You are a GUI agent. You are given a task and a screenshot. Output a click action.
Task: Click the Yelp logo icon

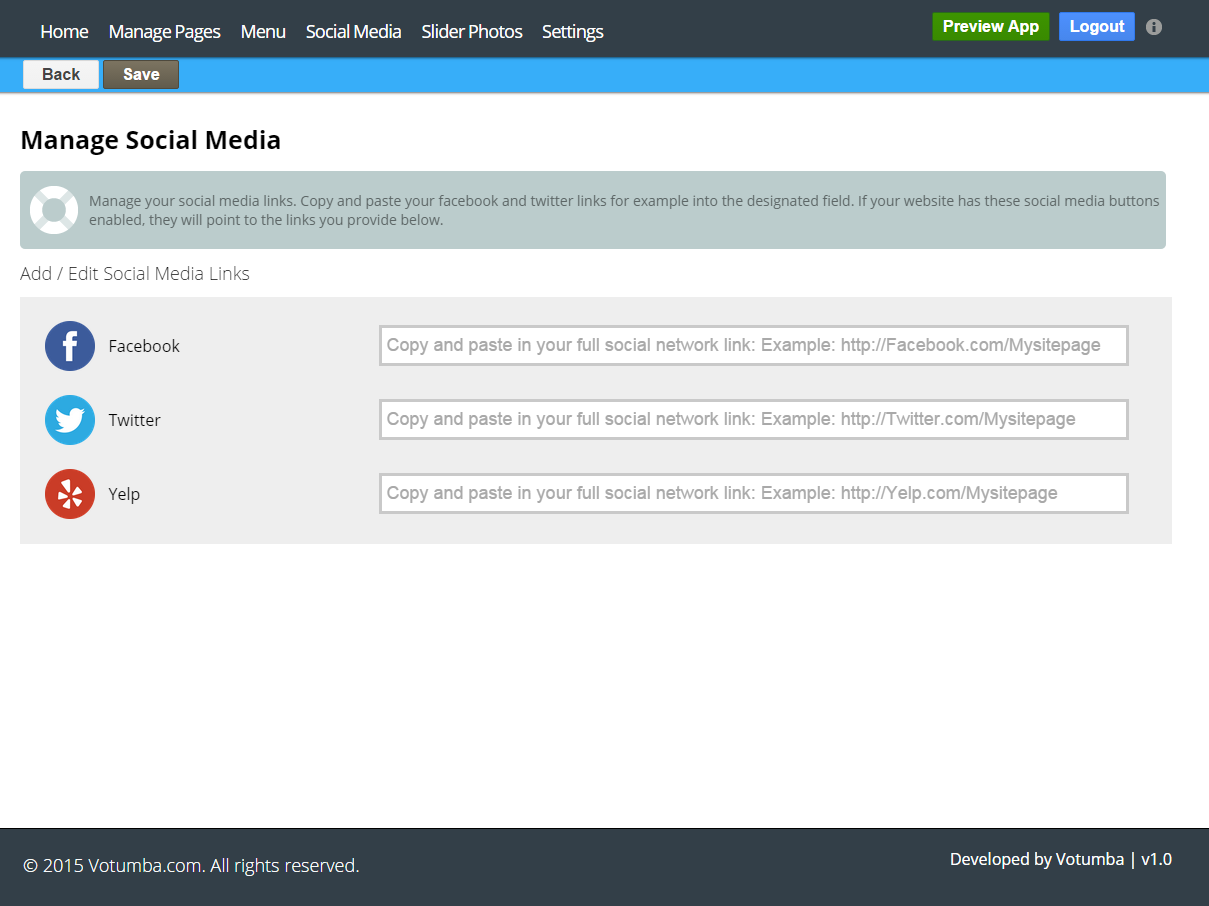(x=70, y=494)
